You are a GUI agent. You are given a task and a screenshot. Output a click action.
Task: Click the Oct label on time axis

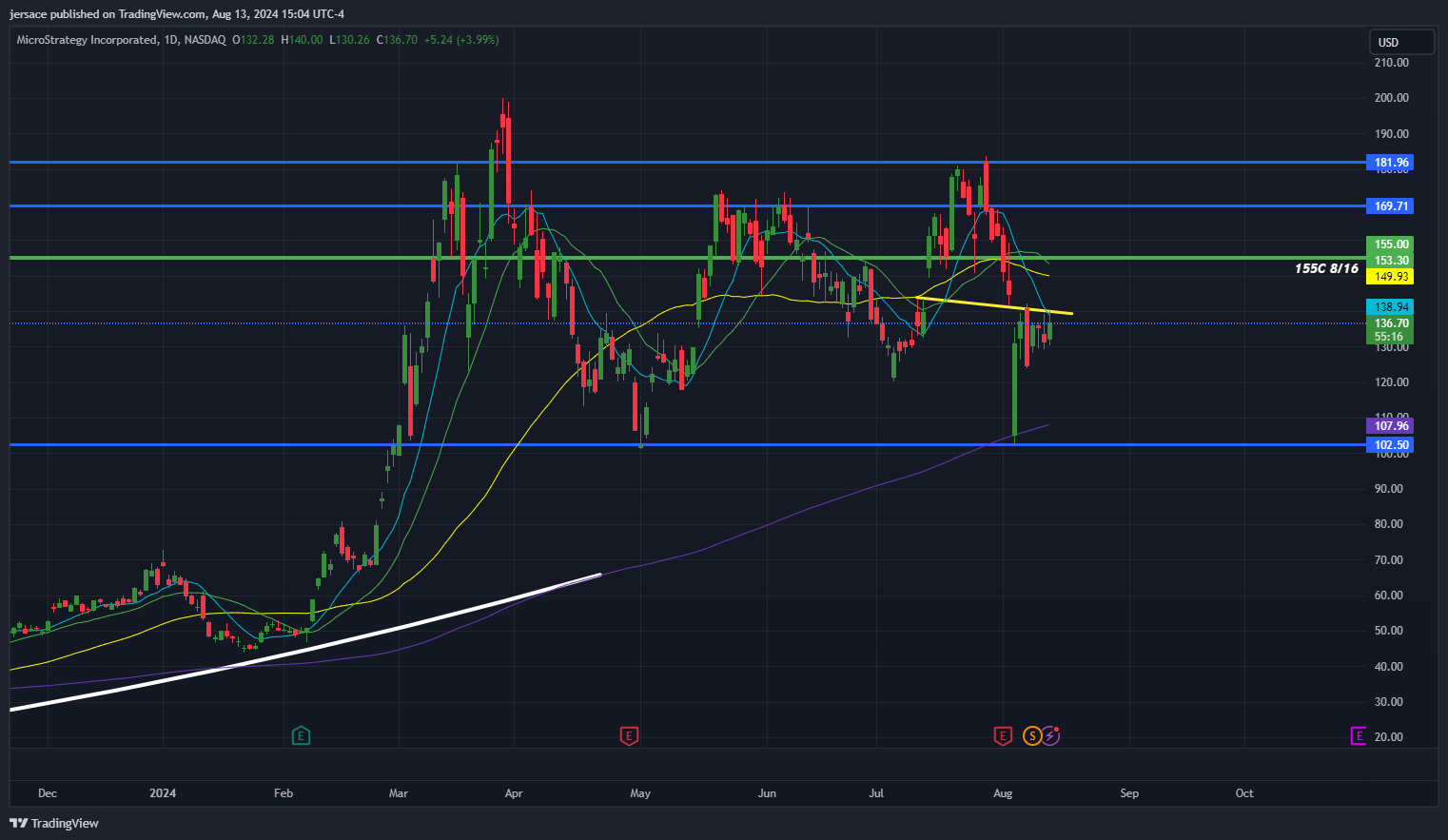(1244, 793)
